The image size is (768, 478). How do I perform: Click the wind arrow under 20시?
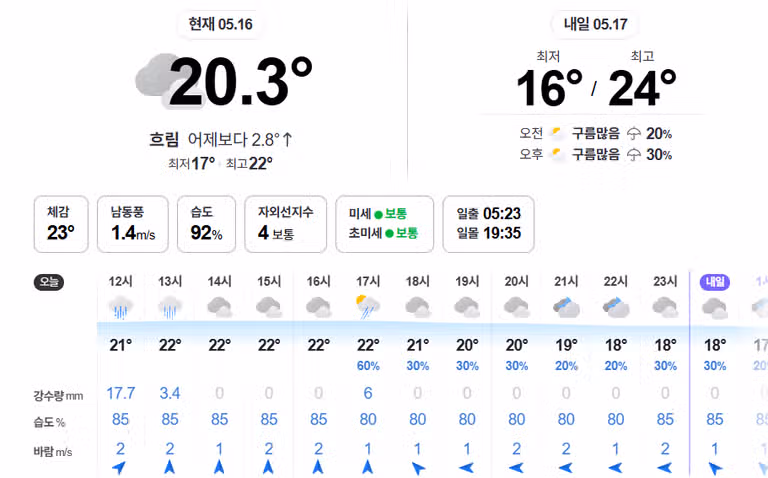tap(516, 468)
